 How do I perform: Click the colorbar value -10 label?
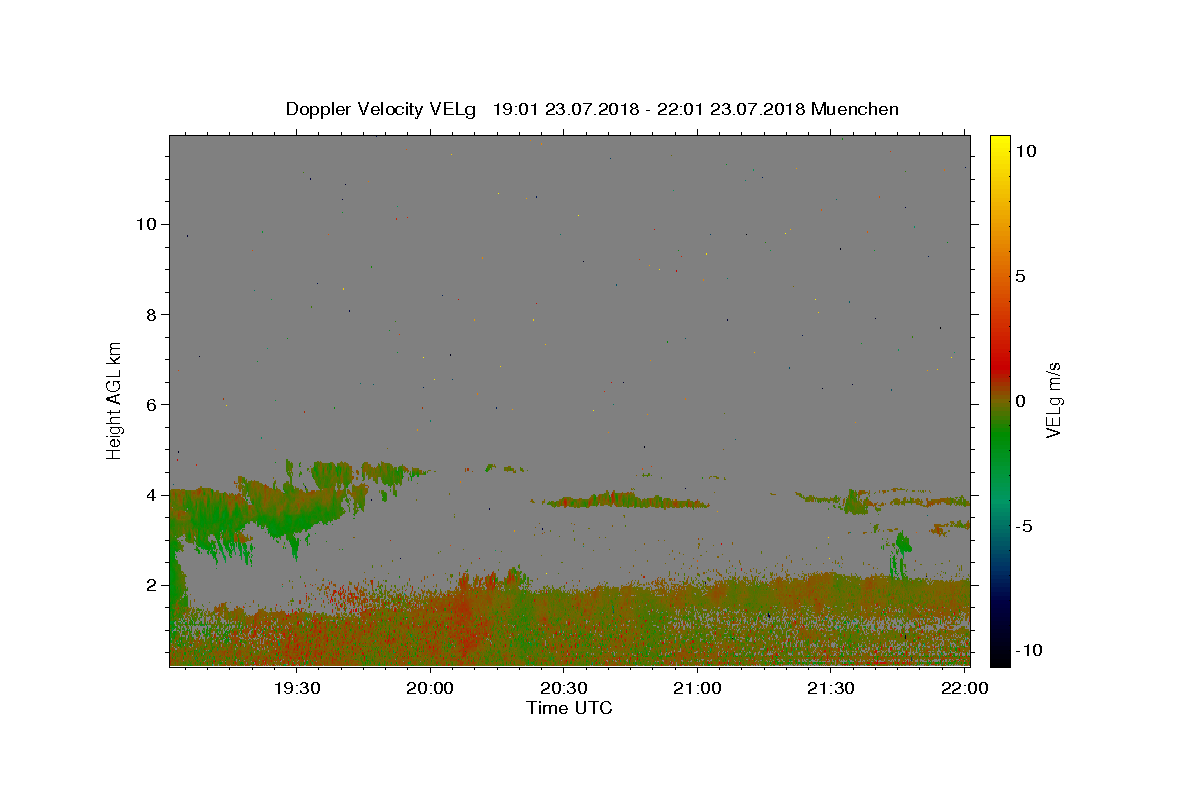coord(1029,650)
